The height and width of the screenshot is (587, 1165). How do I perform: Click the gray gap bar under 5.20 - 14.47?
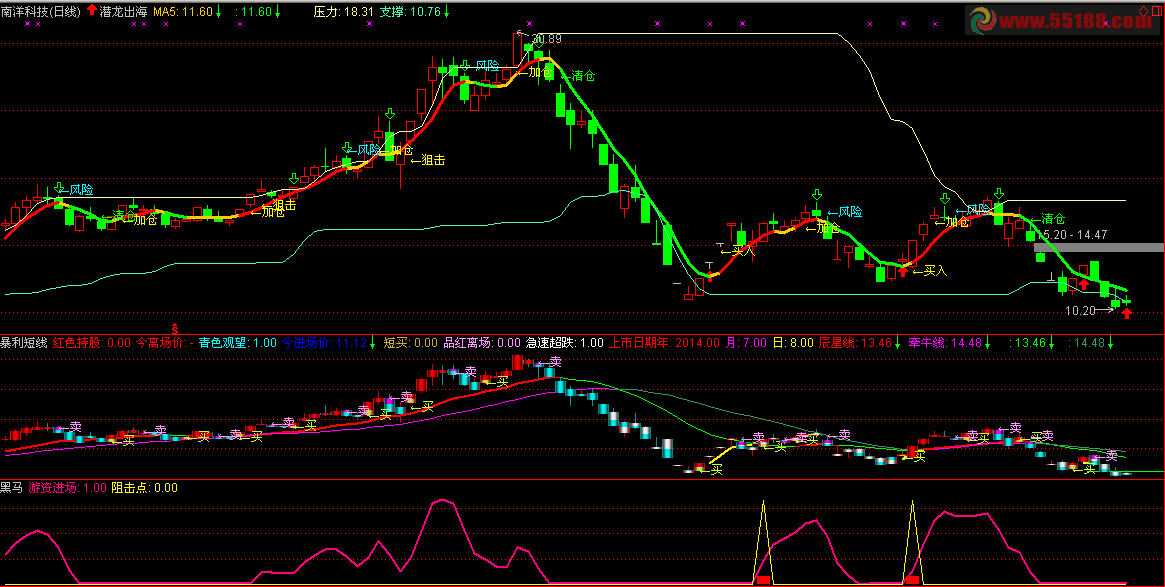(x=1099, y=247)
